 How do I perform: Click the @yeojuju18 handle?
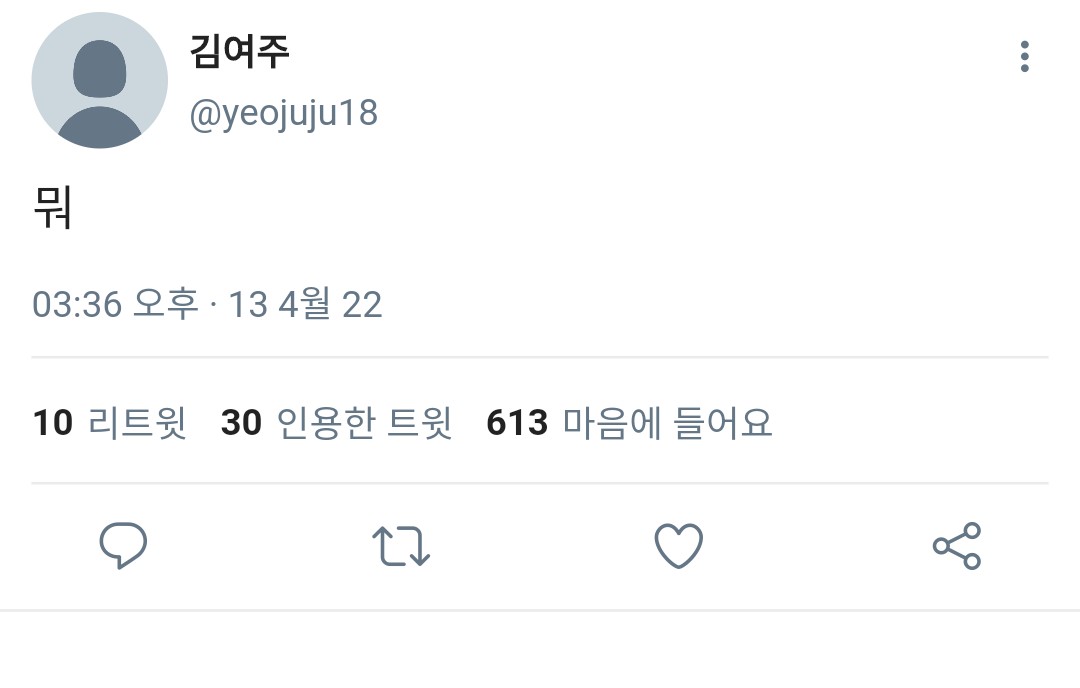[x=284, y=113]
